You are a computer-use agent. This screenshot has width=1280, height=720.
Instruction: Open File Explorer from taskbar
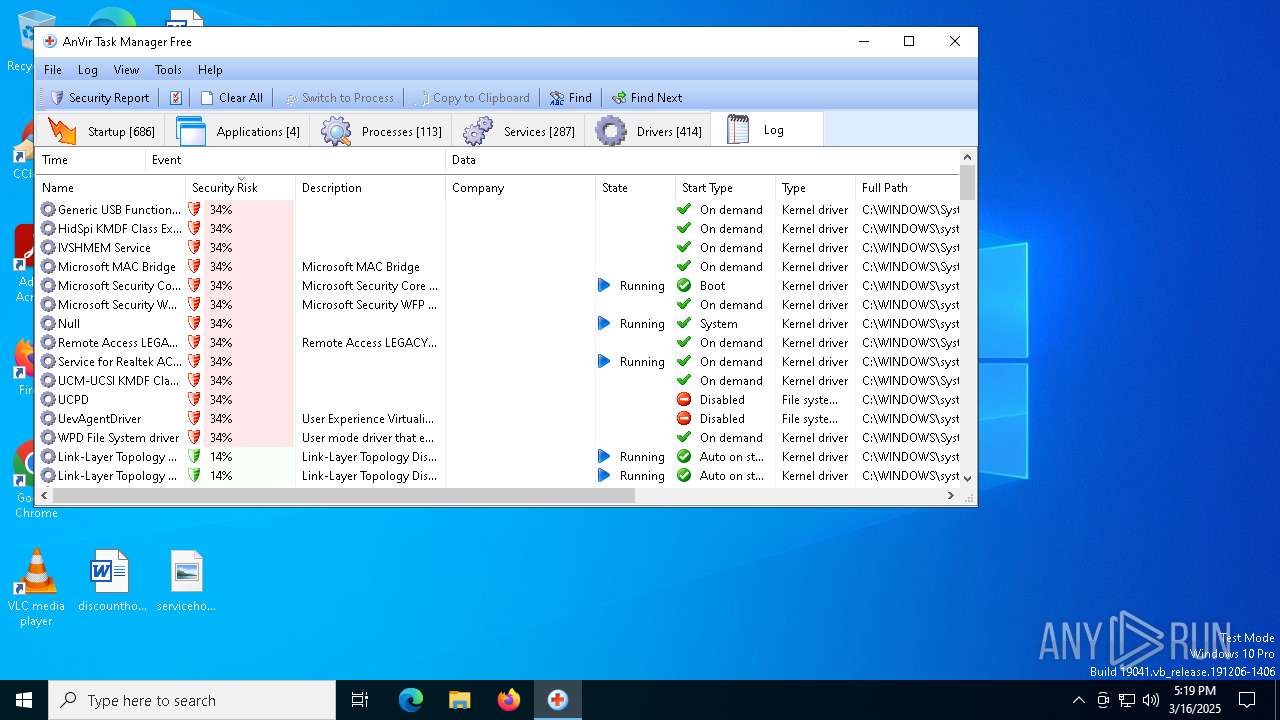click(460, 700)
